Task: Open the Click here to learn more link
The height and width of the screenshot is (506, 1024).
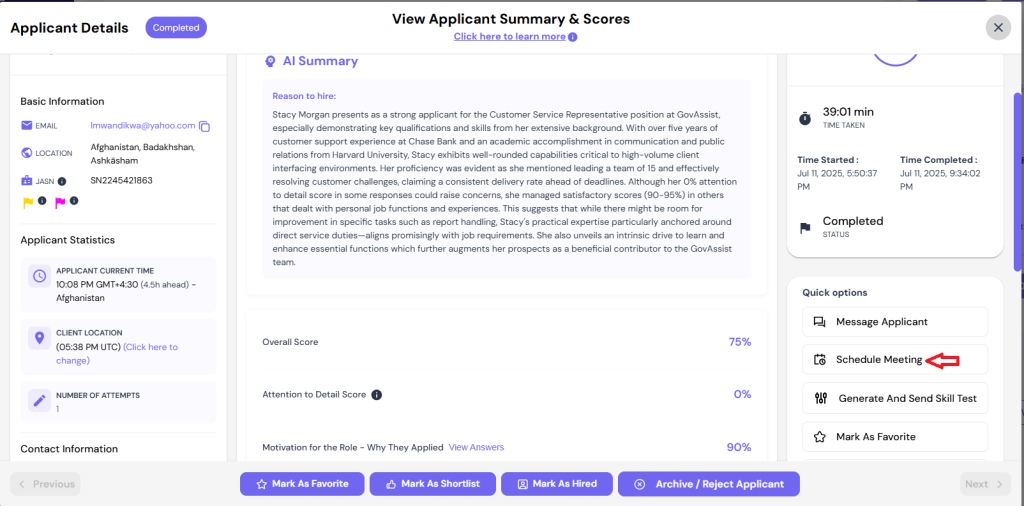Action: coord(509,37)
